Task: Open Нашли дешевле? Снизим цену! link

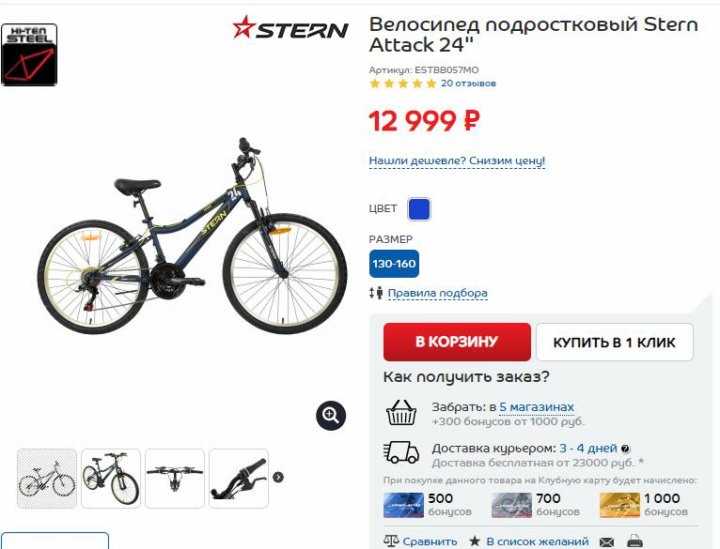Action: [457, 161]
